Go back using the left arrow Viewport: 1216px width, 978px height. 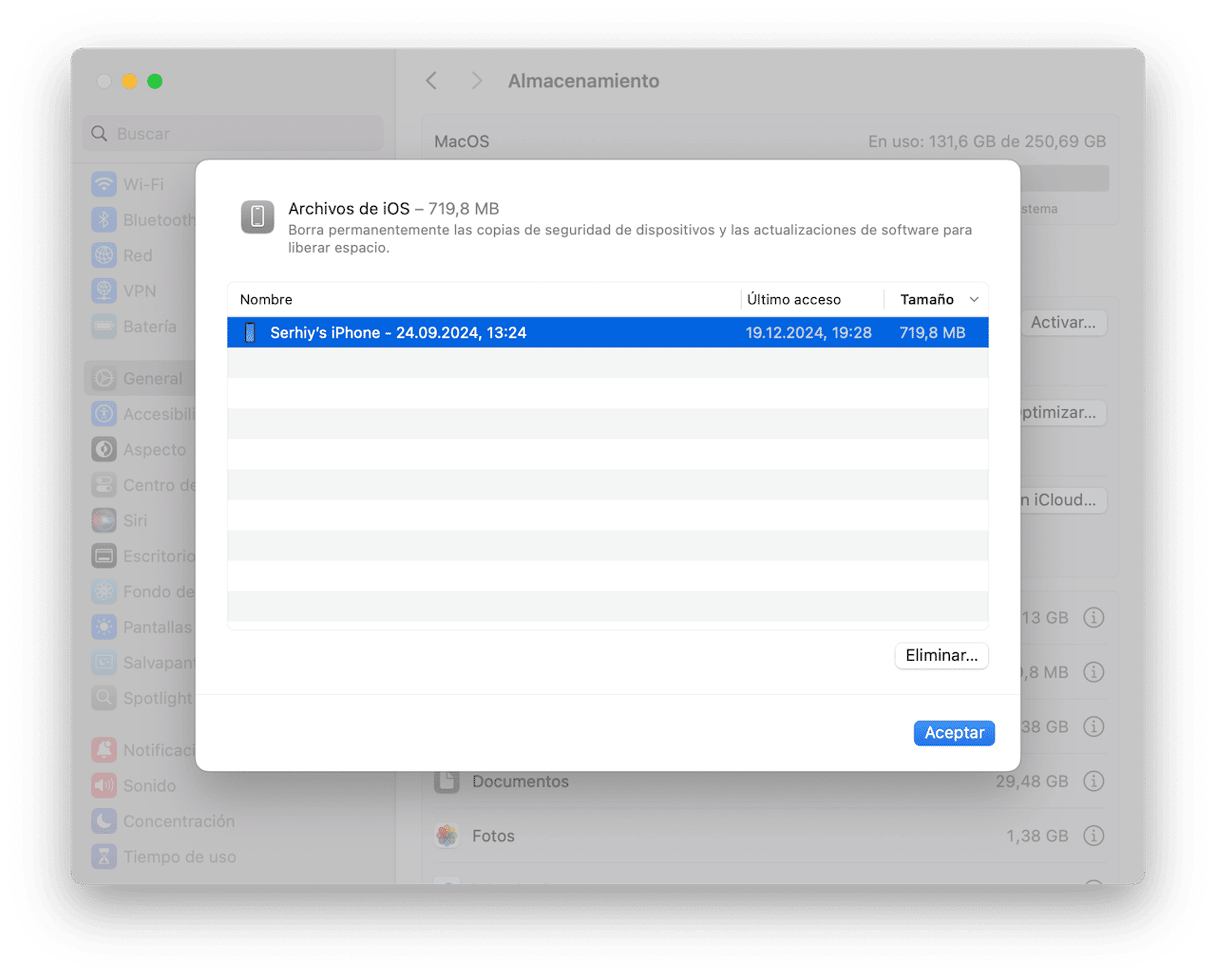(x=432, y=81)
